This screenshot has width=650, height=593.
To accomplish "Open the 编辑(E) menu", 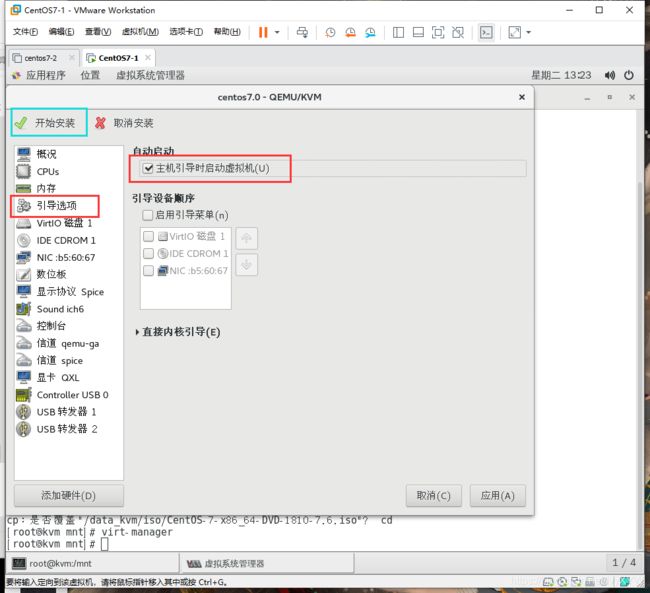I will coord(61,32).
